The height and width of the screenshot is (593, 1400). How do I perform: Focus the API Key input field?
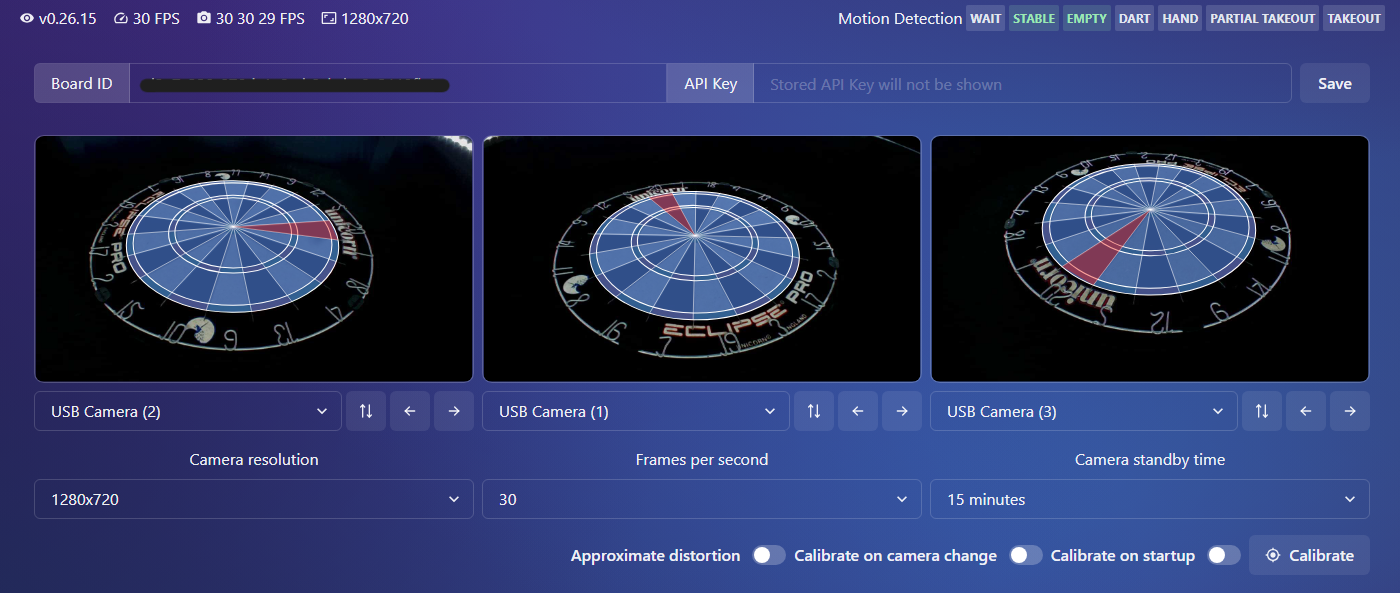coord(1022,84)
